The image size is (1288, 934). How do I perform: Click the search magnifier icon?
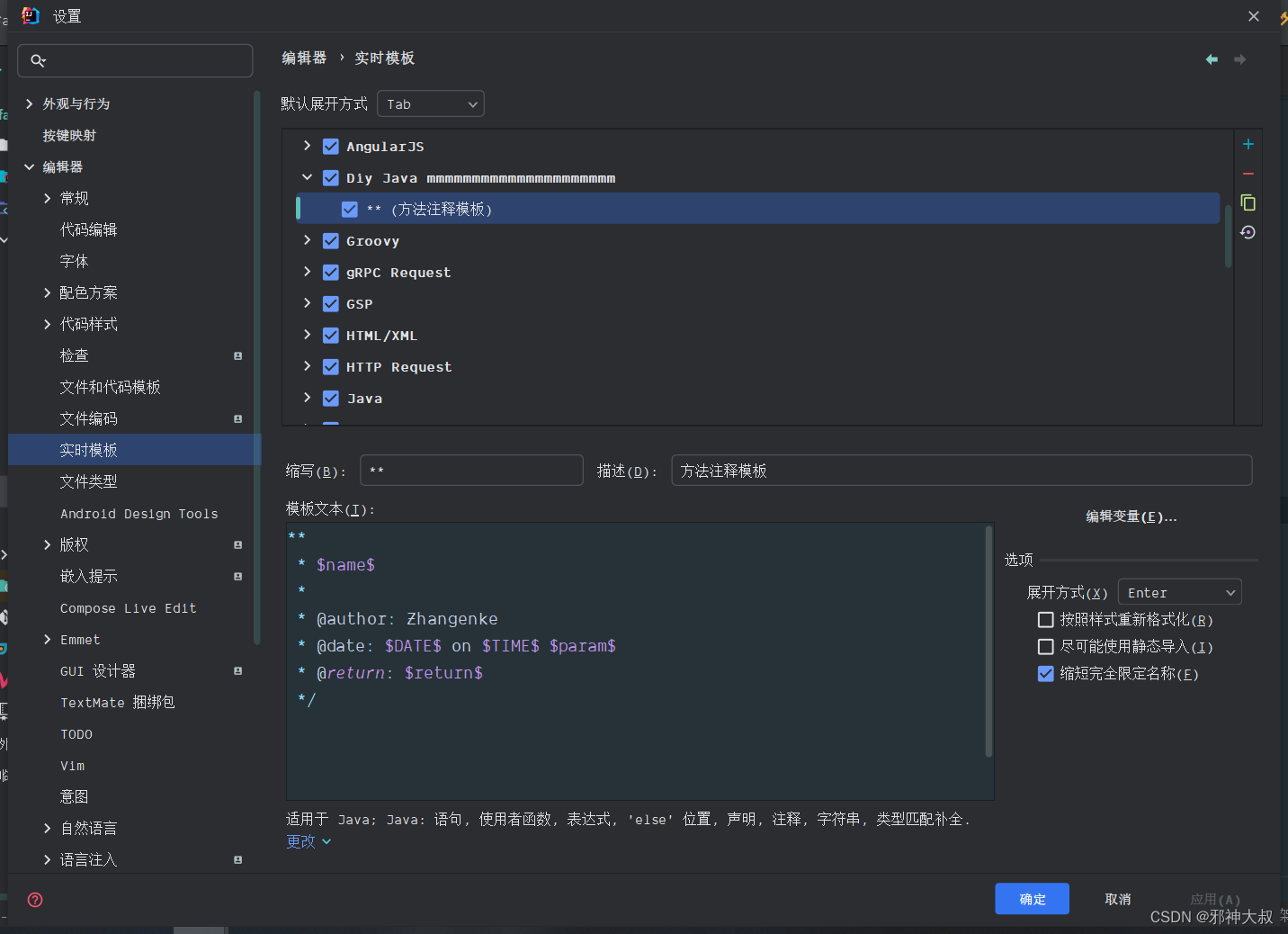[x=38, y=60]
